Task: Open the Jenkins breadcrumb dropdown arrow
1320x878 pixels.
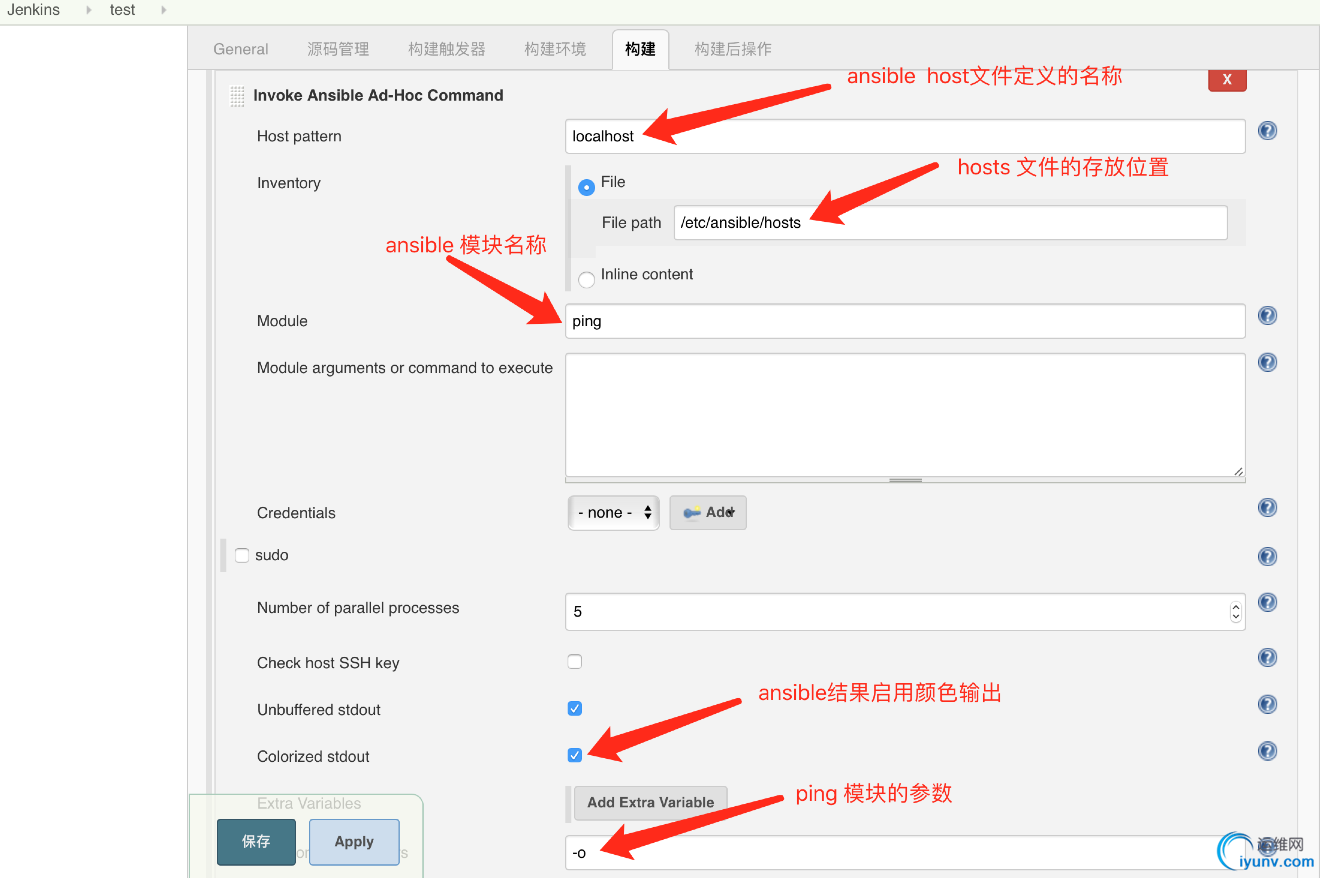Action: click(89, 10)
